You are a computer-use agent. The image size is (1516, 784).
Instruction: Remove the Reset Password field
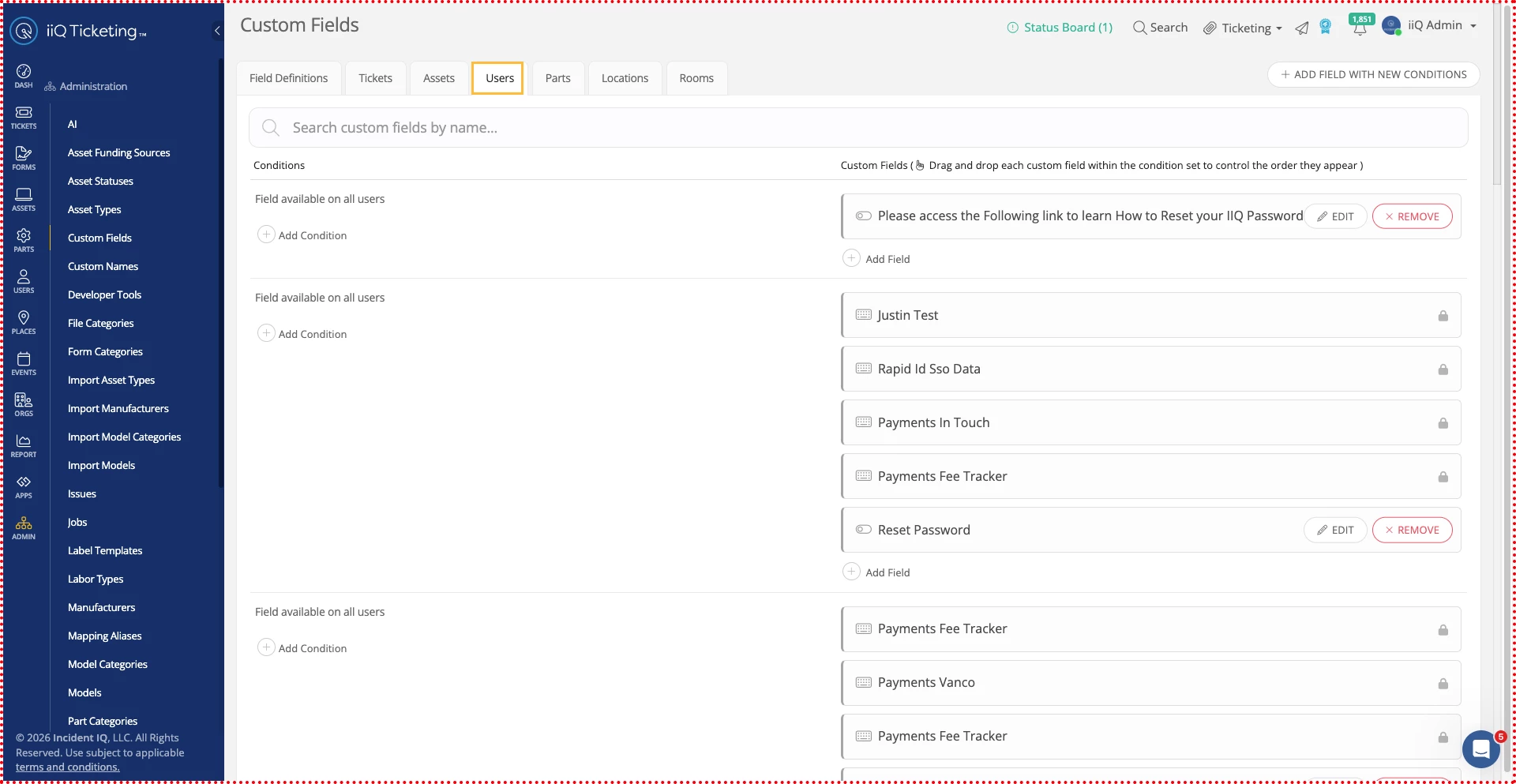[1412, 530]
